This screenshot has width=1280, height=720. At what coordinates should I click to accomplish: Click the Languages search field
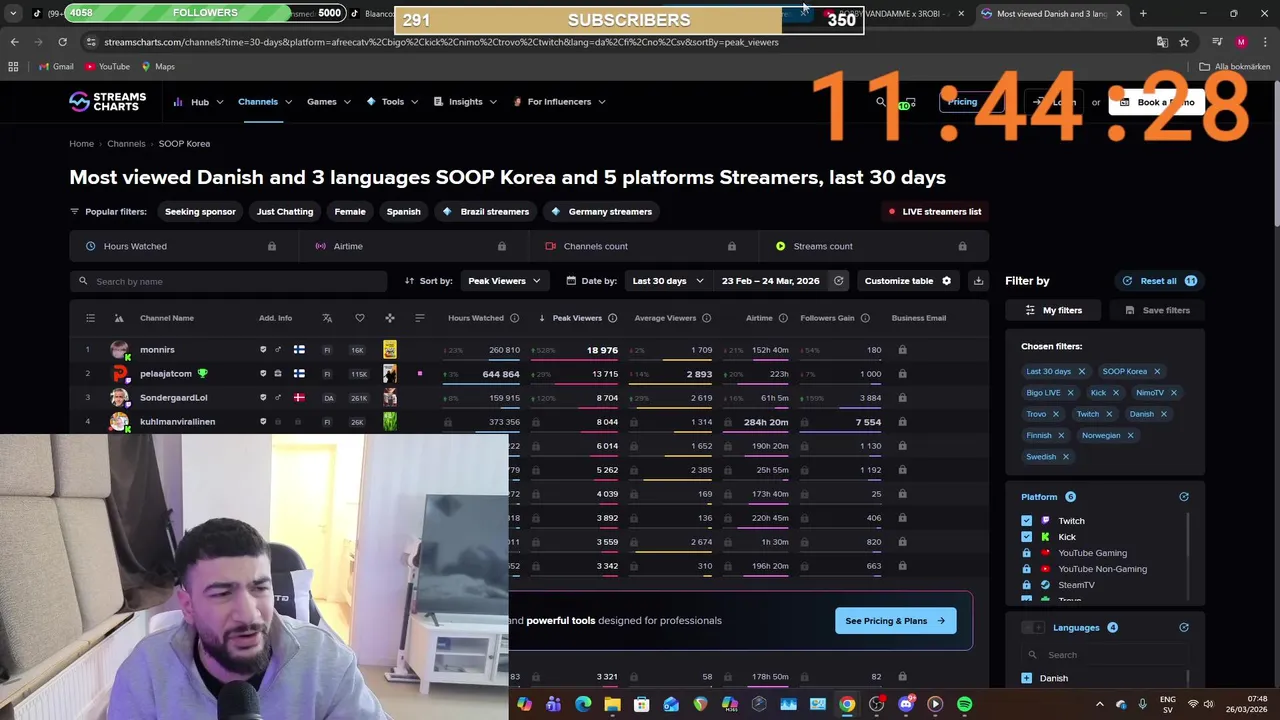(x=1106, y=655)
